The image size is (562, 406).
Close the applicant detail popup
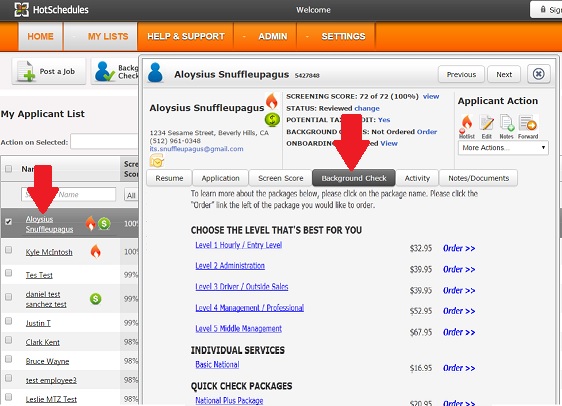click(x=538, y=74)
